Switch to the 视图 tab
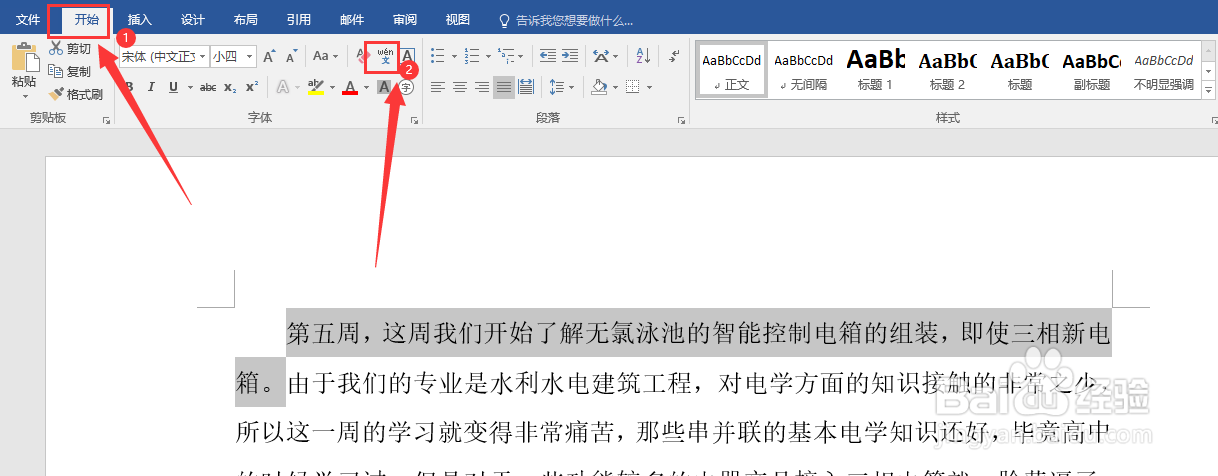 (457, 20)
